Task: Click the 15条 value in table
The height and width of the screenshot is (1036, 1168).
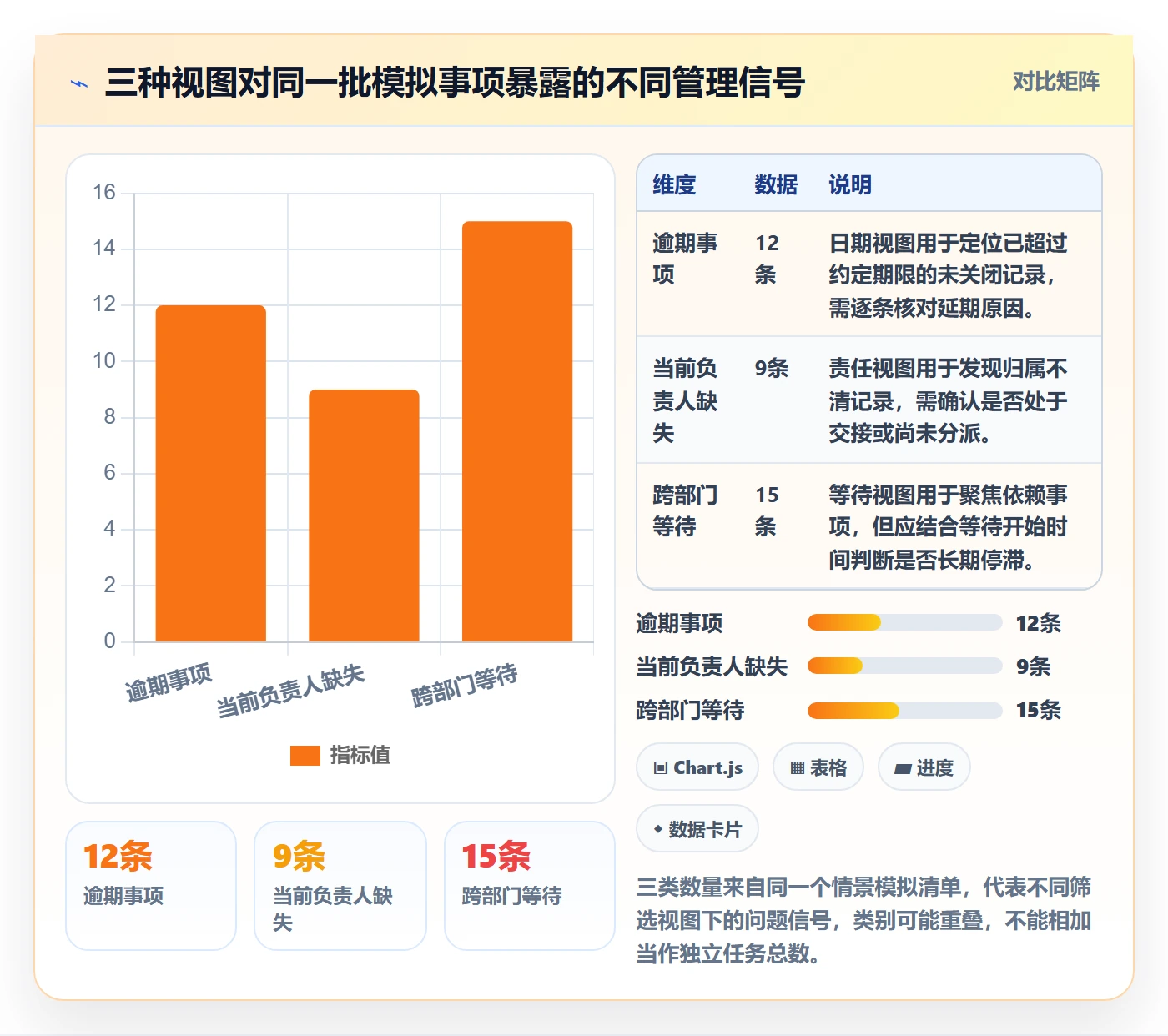Action: [x=767, y=510]
